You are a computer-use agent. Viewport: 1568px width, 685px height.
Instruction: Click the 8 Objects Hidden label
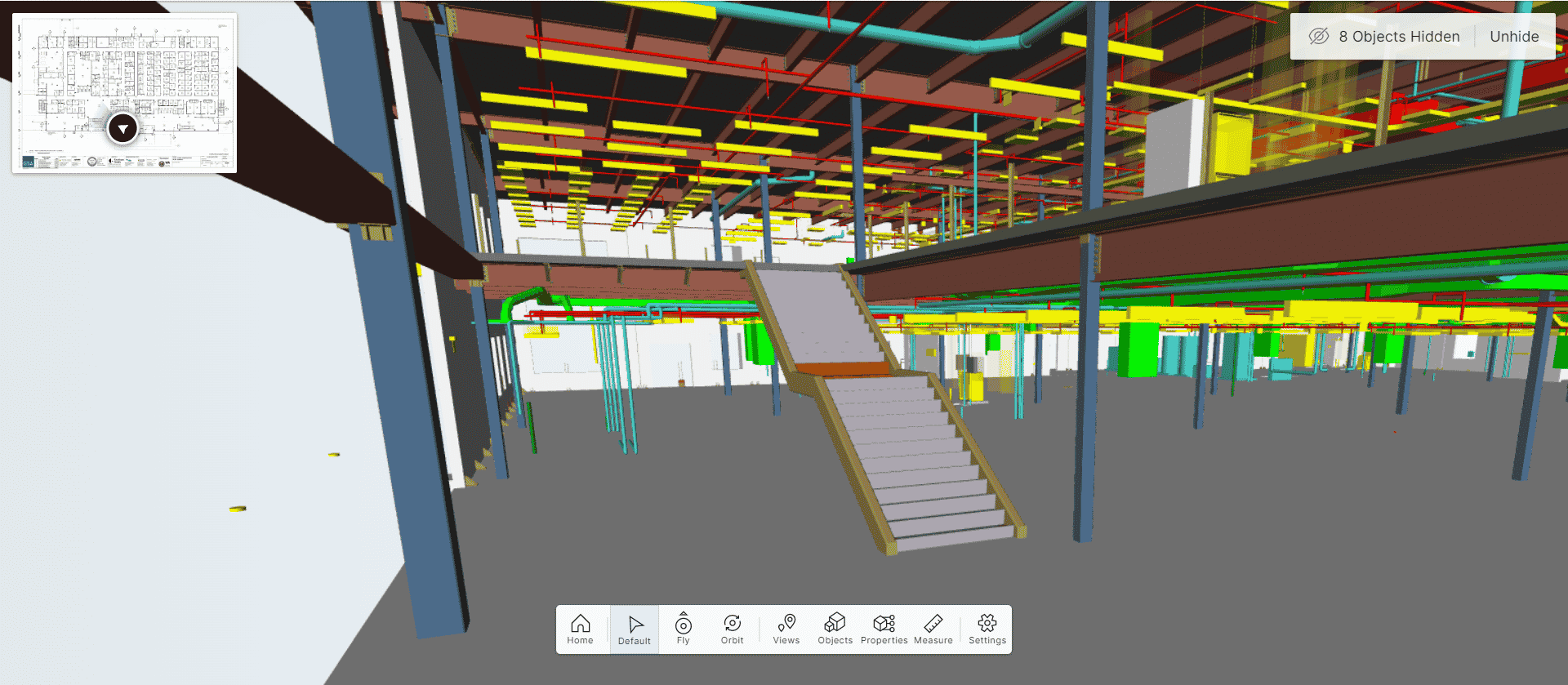[1399, 37]
